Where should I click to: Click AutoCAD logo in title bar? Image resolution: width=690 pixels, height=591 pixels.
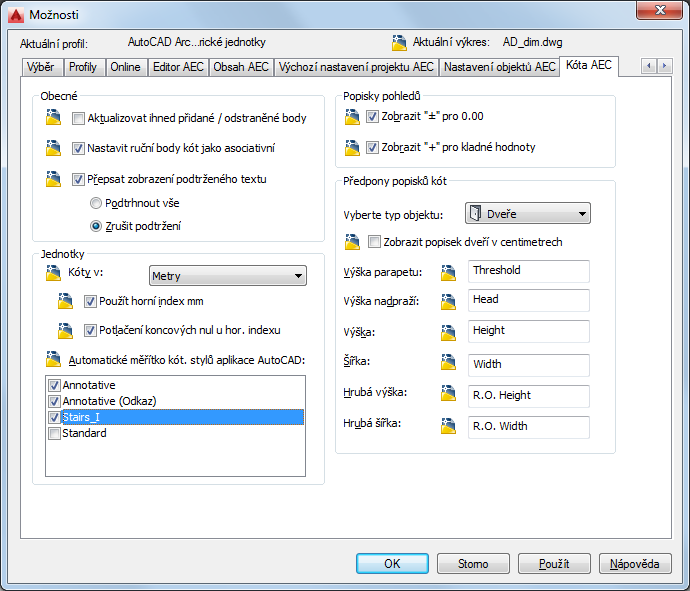coord(15,15)
